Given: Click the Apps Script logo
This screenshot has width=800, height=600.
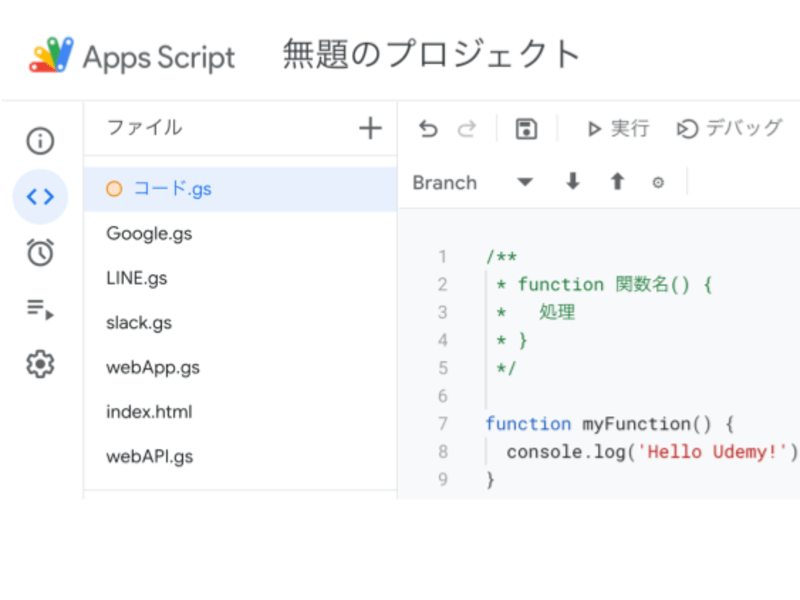Looking at the screenshot, I should point(51,55).
